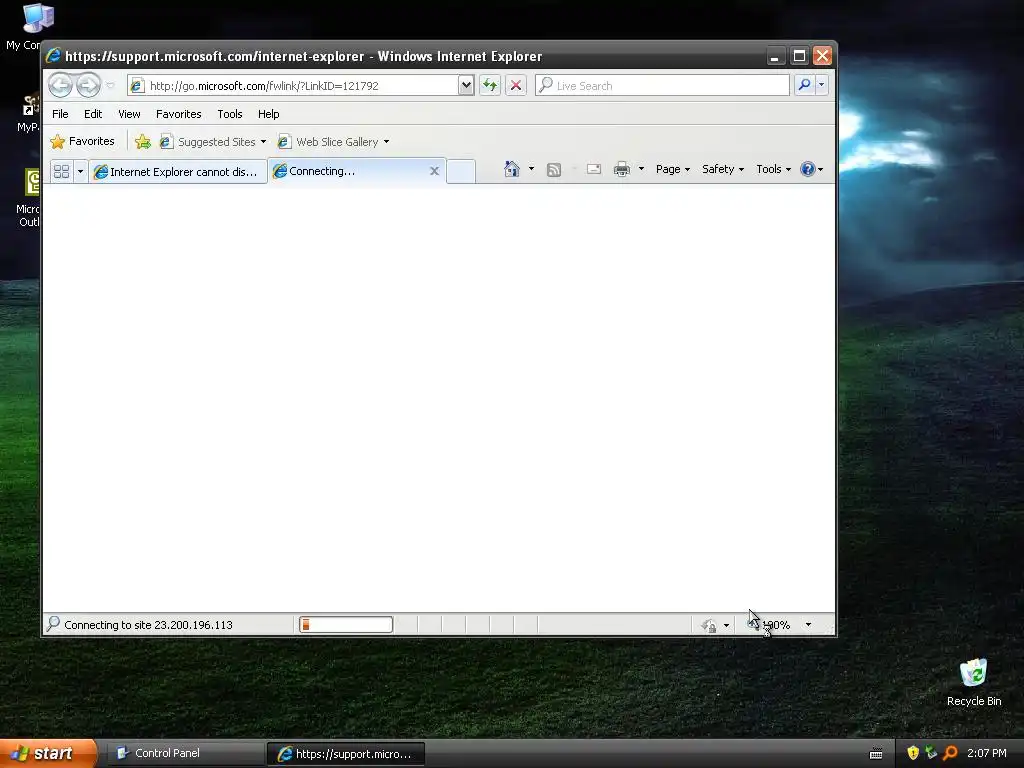This screenshot has width=1024, height=768.
Task: Open the recent pages dropdown arrow
Action: (x=110, y=86)
